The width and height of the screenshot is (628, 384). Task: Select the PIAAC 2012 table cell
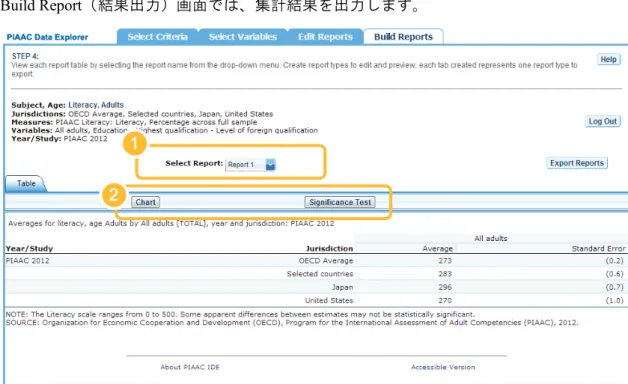(28, 261)
